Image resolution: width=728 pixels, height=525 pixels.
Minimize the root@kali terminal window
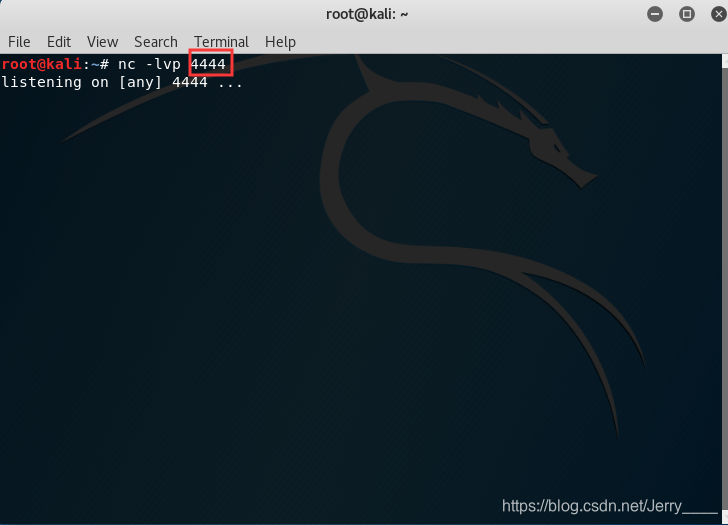tap(655, 14)
